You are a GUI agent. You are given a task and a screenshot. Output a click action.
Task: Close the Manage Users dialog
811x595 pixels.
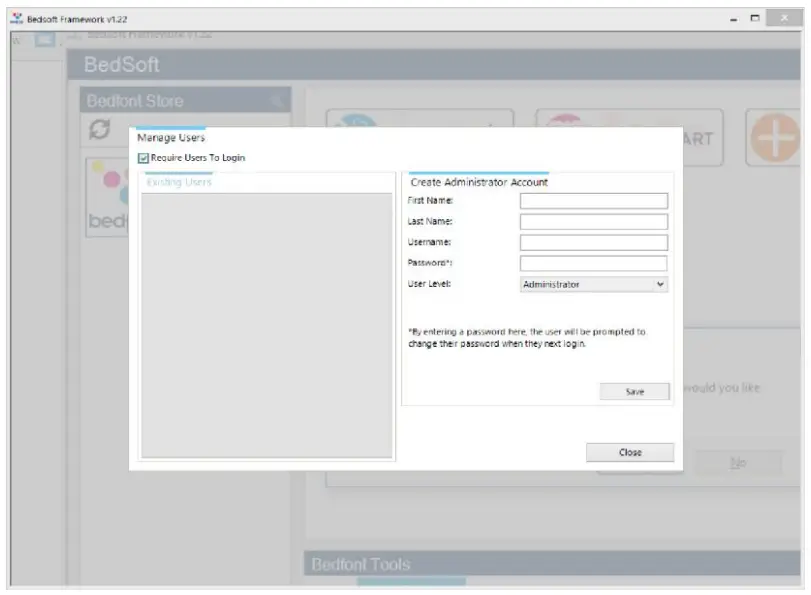(631, 452)
